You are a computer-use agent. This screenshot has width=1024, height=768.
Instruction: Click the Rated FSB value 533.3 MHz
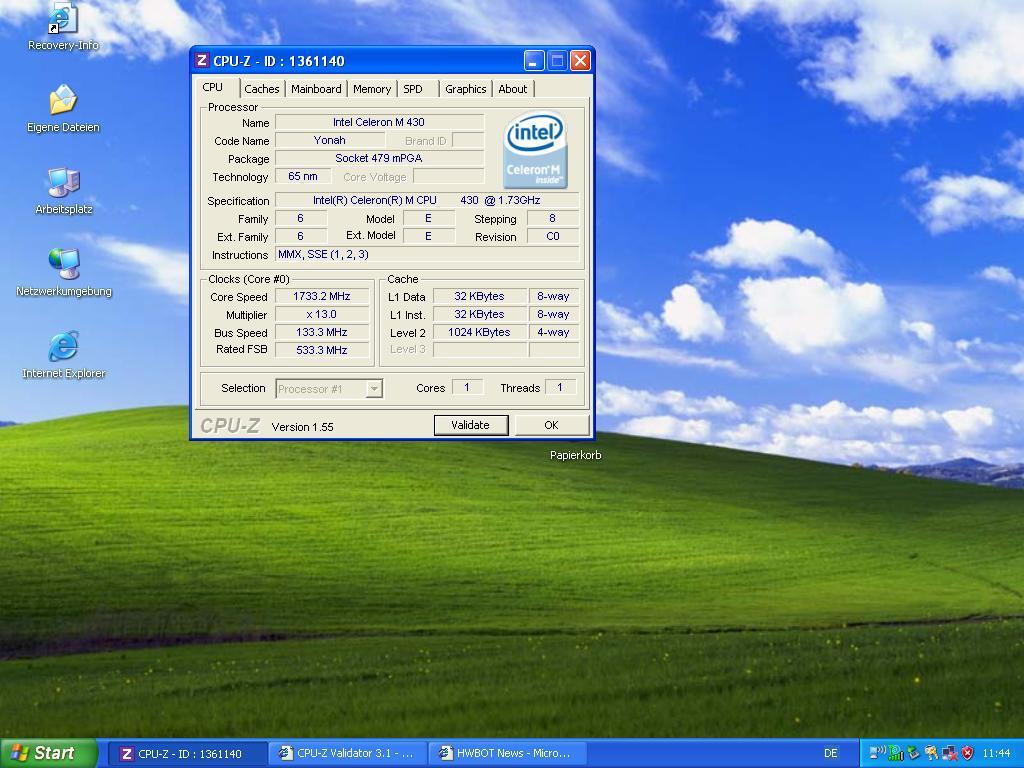click(322, 350)
